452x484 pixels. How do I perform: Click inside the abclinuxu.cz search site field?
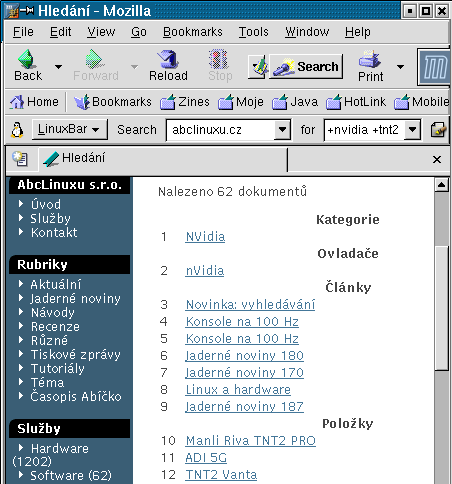click(221, 130)
